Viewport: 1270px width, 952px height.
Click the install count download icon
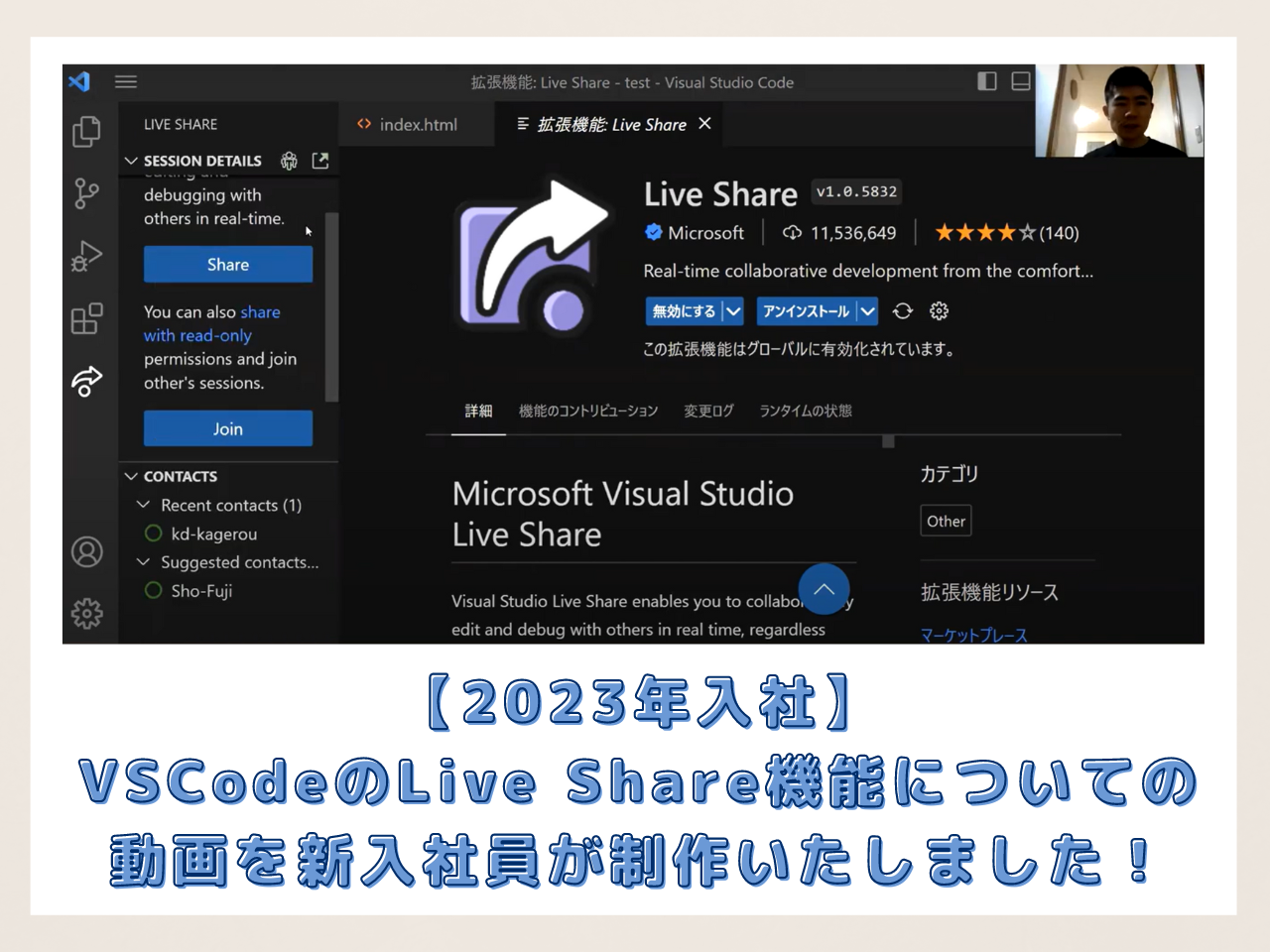pos(792,232)
